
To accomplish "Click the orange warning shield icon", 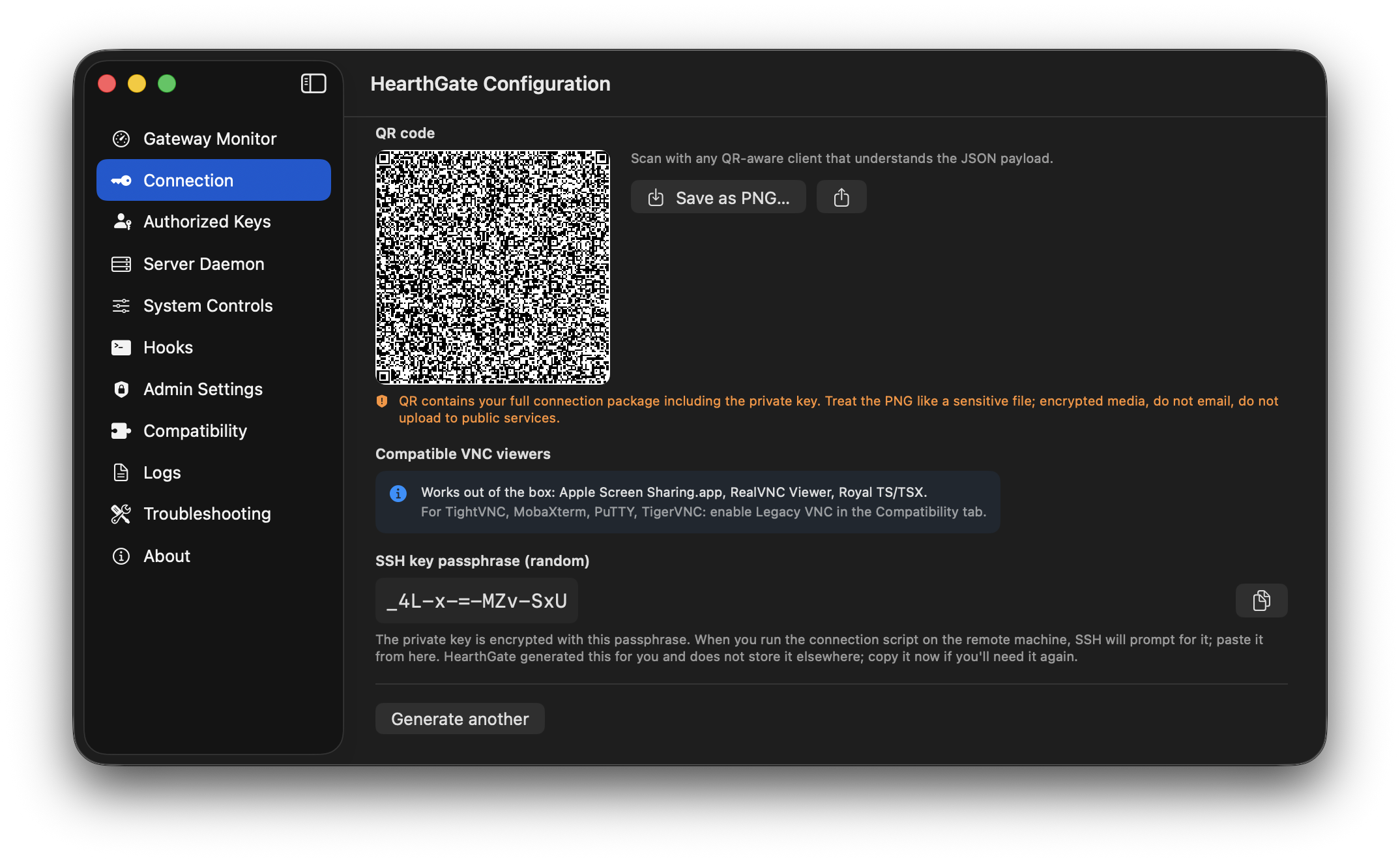I will coord(382,401).
